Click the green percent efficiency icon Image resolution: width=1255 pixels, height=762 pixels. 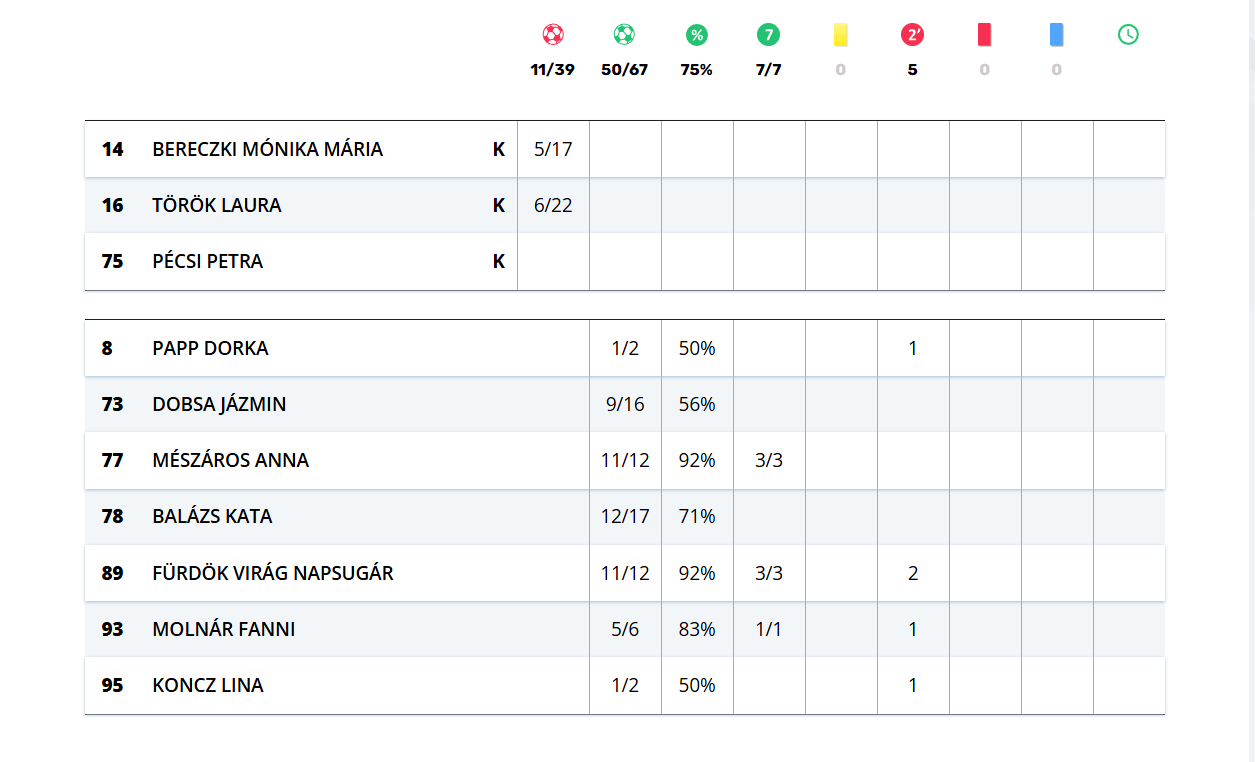coord(697,35)
